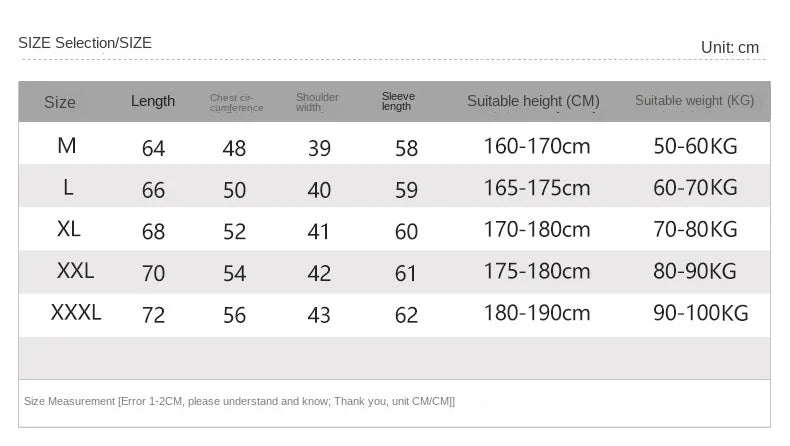
Task: Click the Length column header
Action: click(153, 101)
